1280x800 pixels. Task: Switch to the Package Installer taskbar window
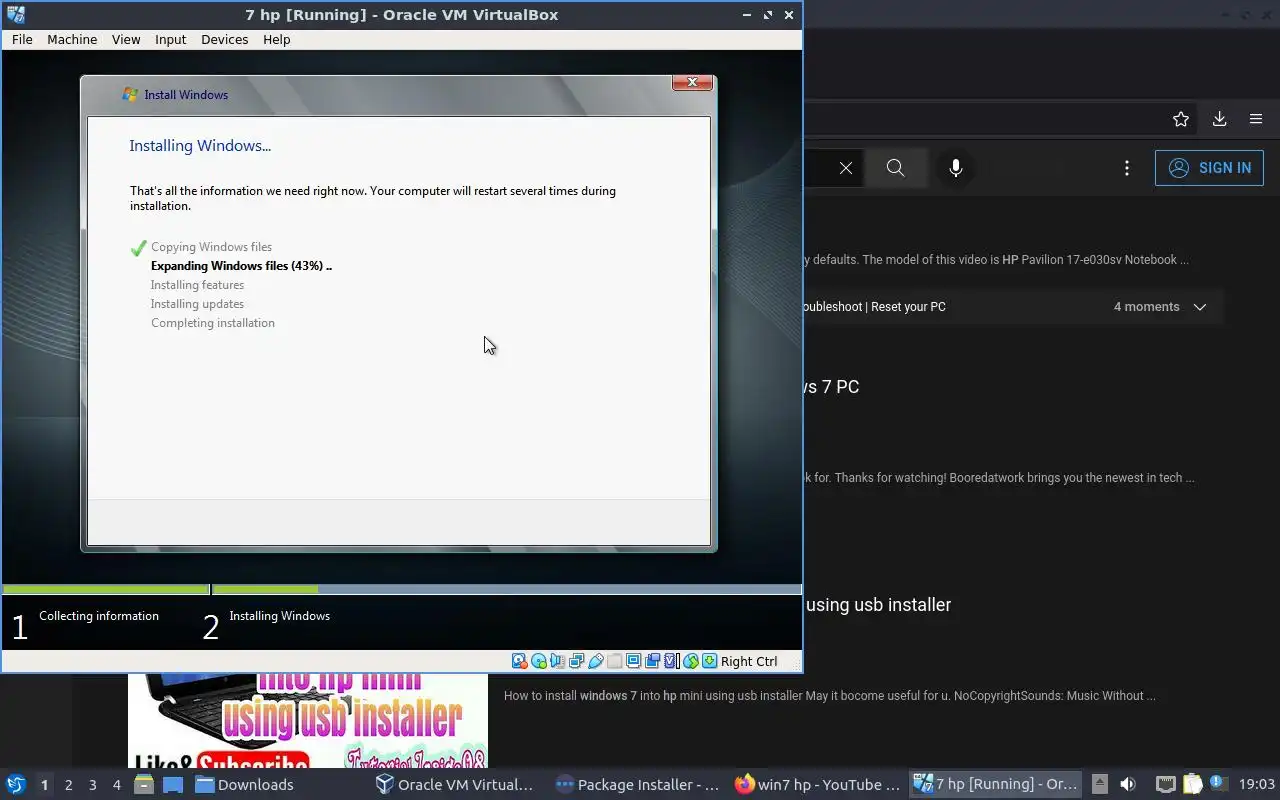(637, 785)
